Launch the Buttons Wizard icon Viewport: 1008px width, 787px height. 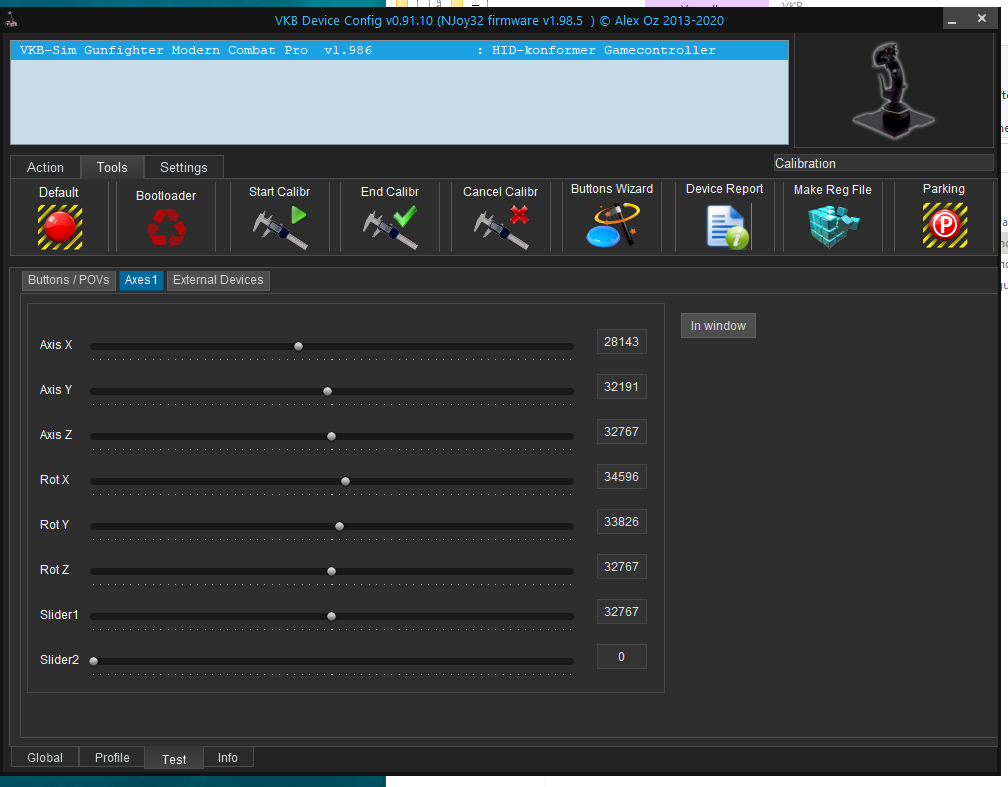[x=613, y=224]
